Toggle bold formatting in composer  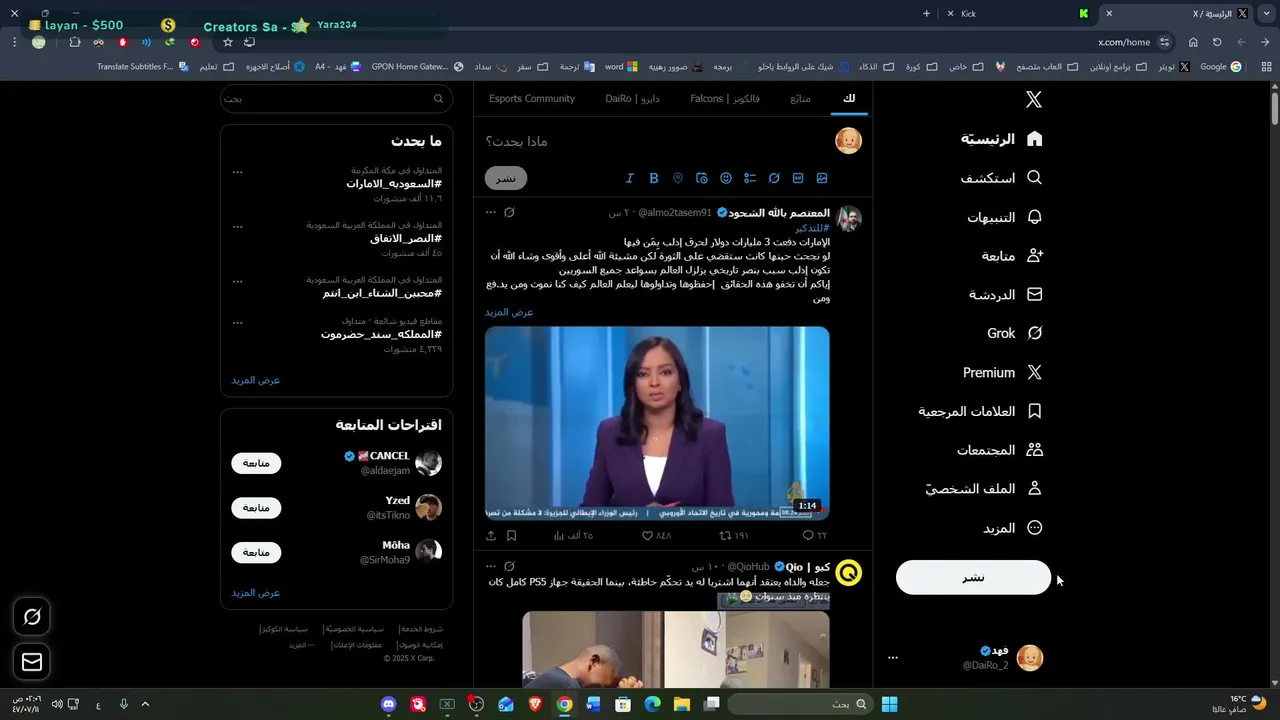(x=654, y=178)
